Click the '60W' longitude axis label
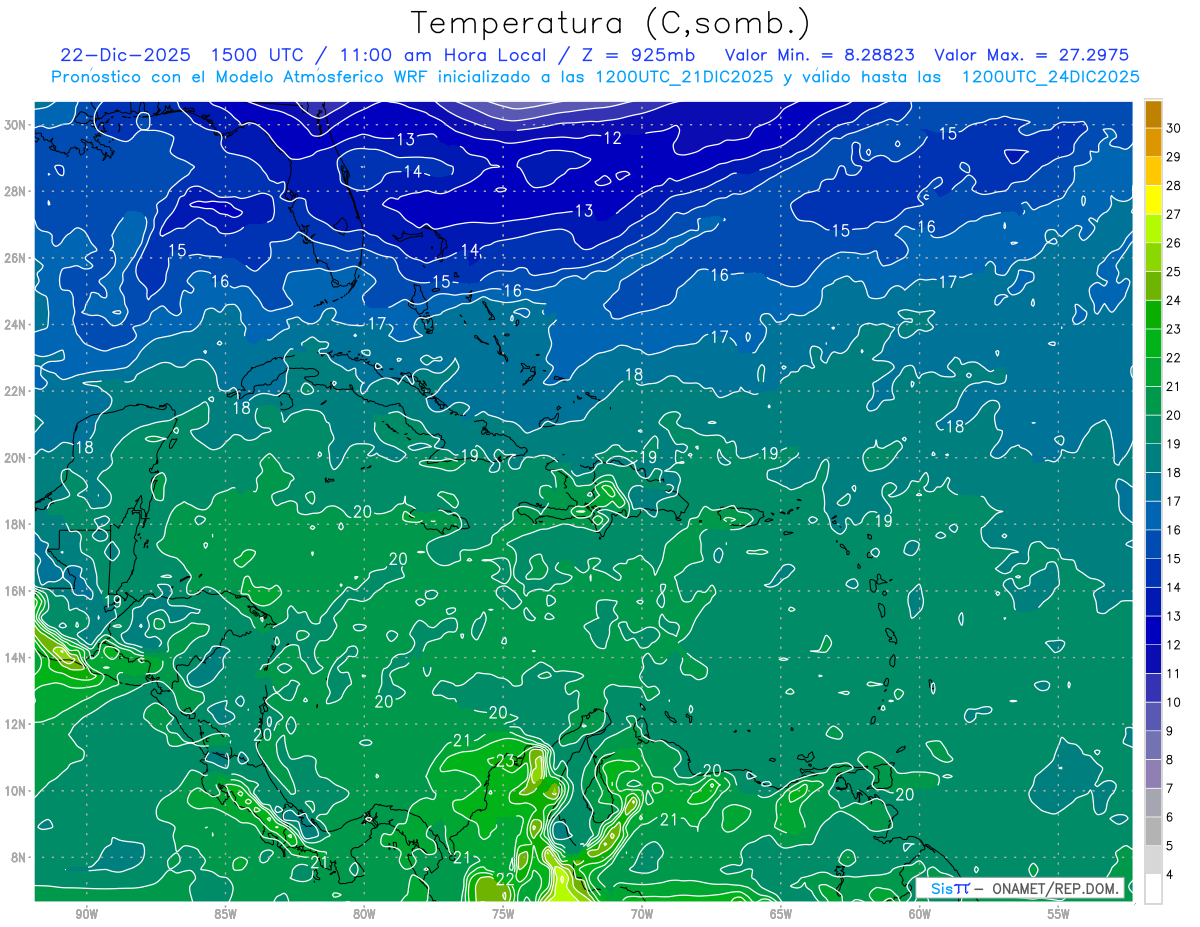The height and width of the screenshot is (927, 1200). click(920, 914)
